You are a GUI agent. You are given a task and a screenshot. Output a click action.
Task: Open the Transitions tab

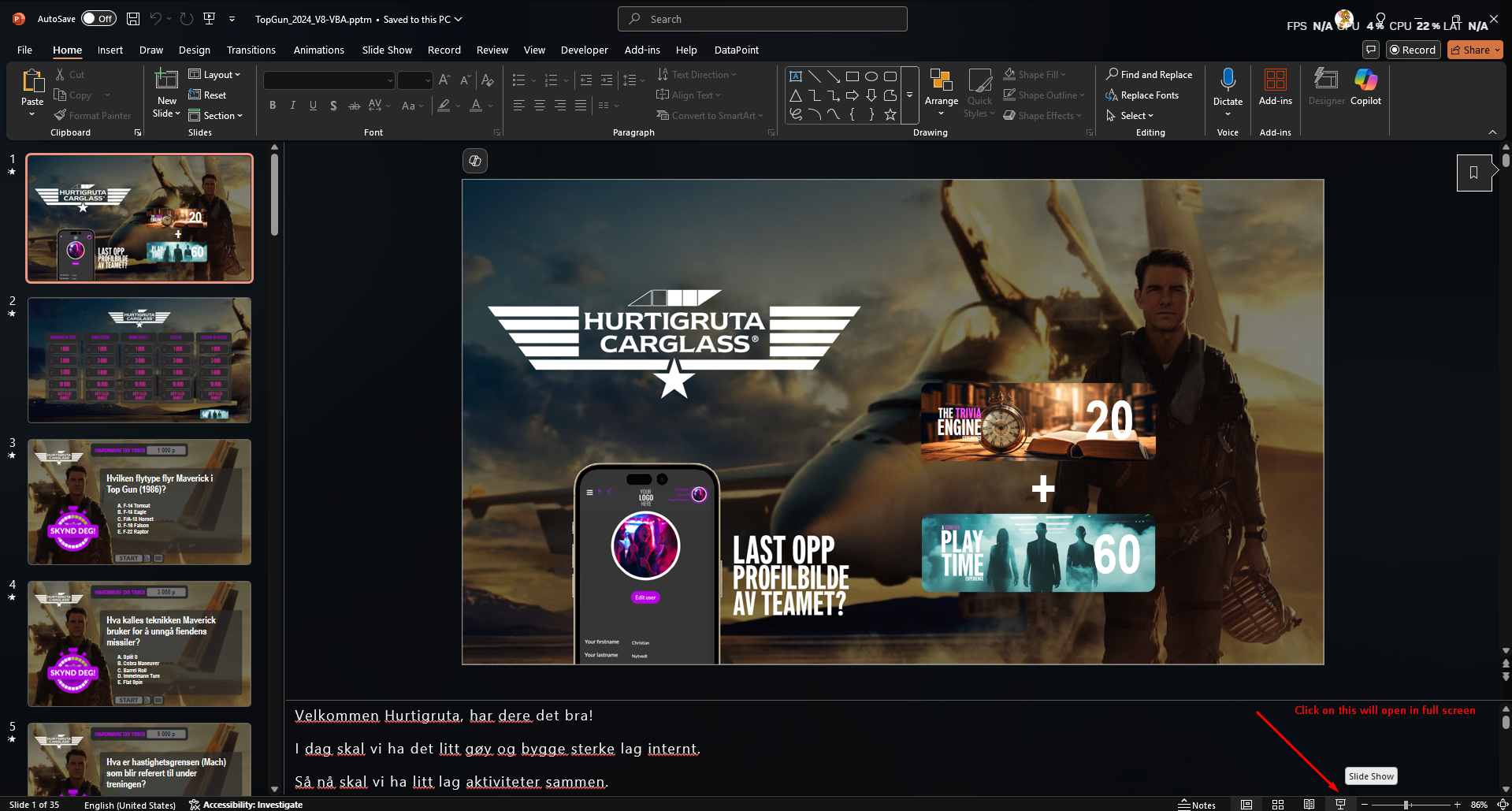pyautogui.click(x=251, y=50)
